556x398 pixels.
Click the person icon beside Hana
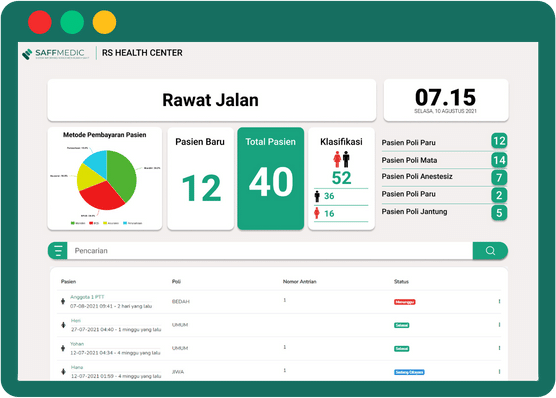pyautogui.click(x=63, y=371)
